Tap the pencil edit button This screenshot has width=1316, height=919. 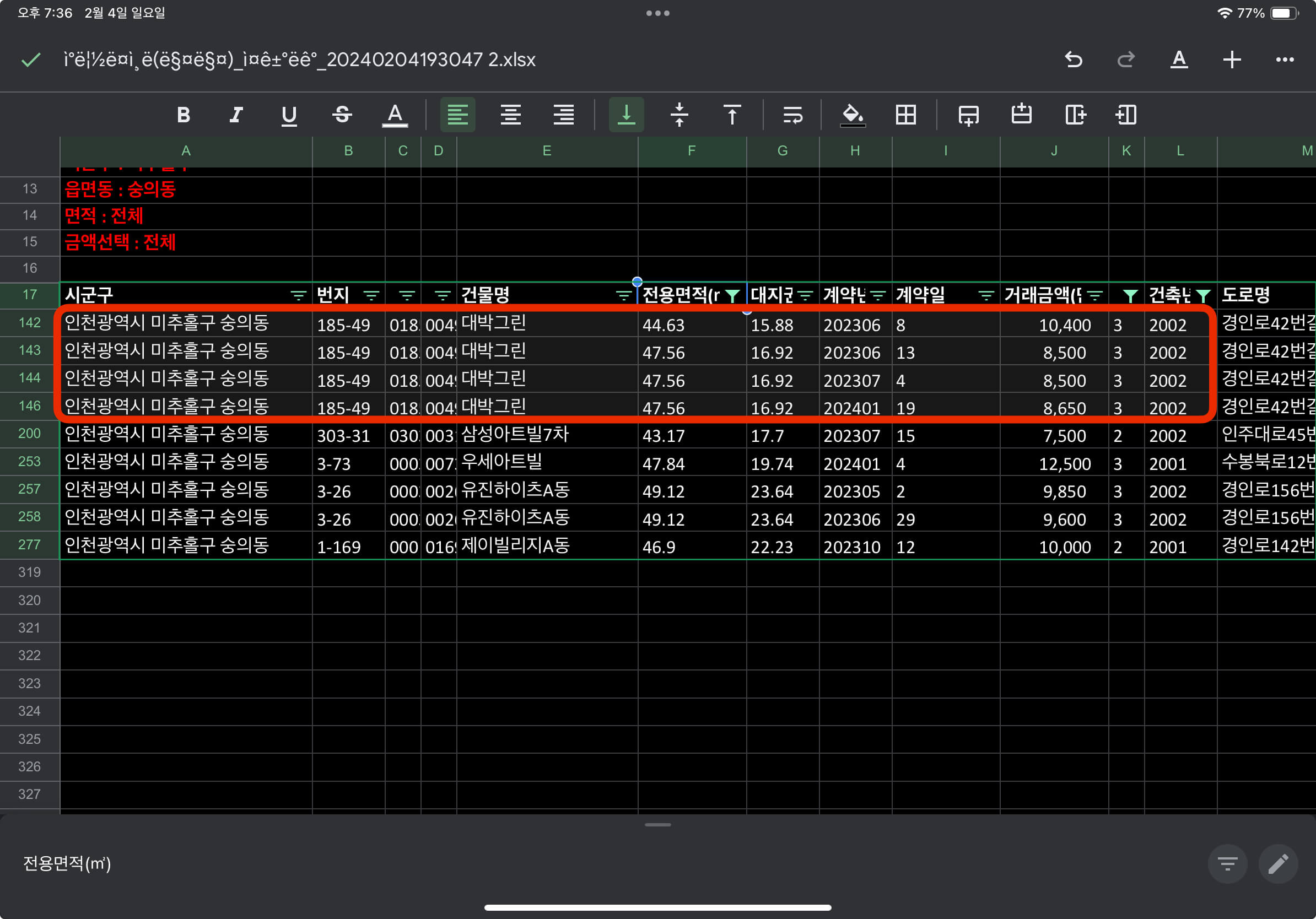coord(1277,863)
